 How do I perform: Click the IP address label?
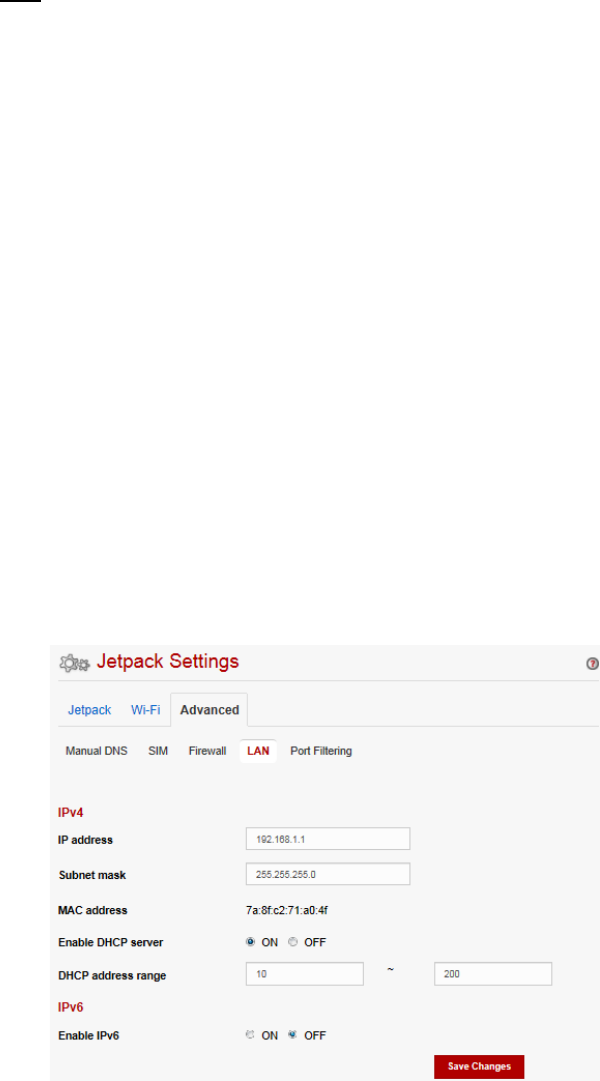coord(85,840)
